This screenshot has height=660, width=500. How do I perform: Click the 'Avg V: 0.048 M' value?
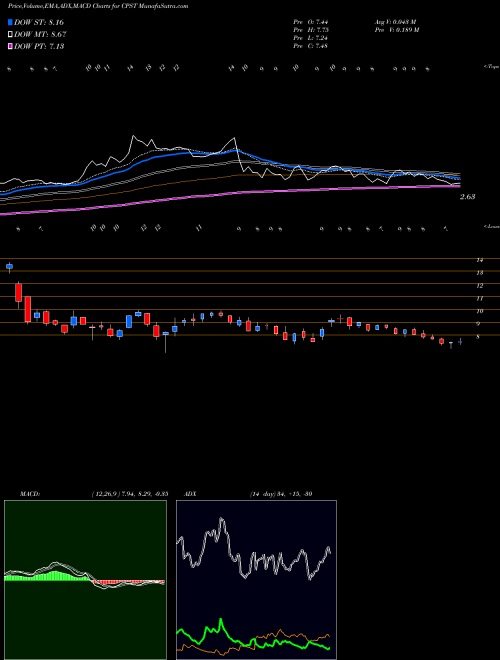point(395,22)
